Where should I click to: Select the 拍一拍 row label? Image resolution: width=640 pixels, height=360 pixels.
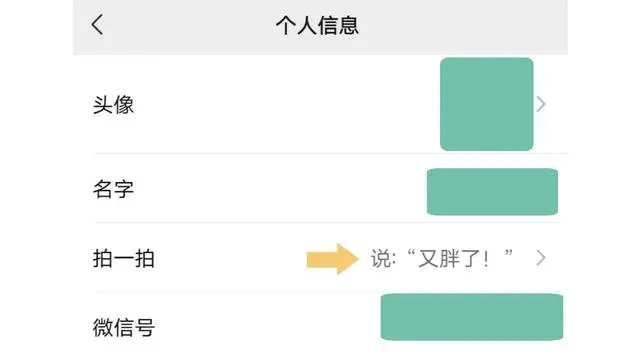click(124, 258)
